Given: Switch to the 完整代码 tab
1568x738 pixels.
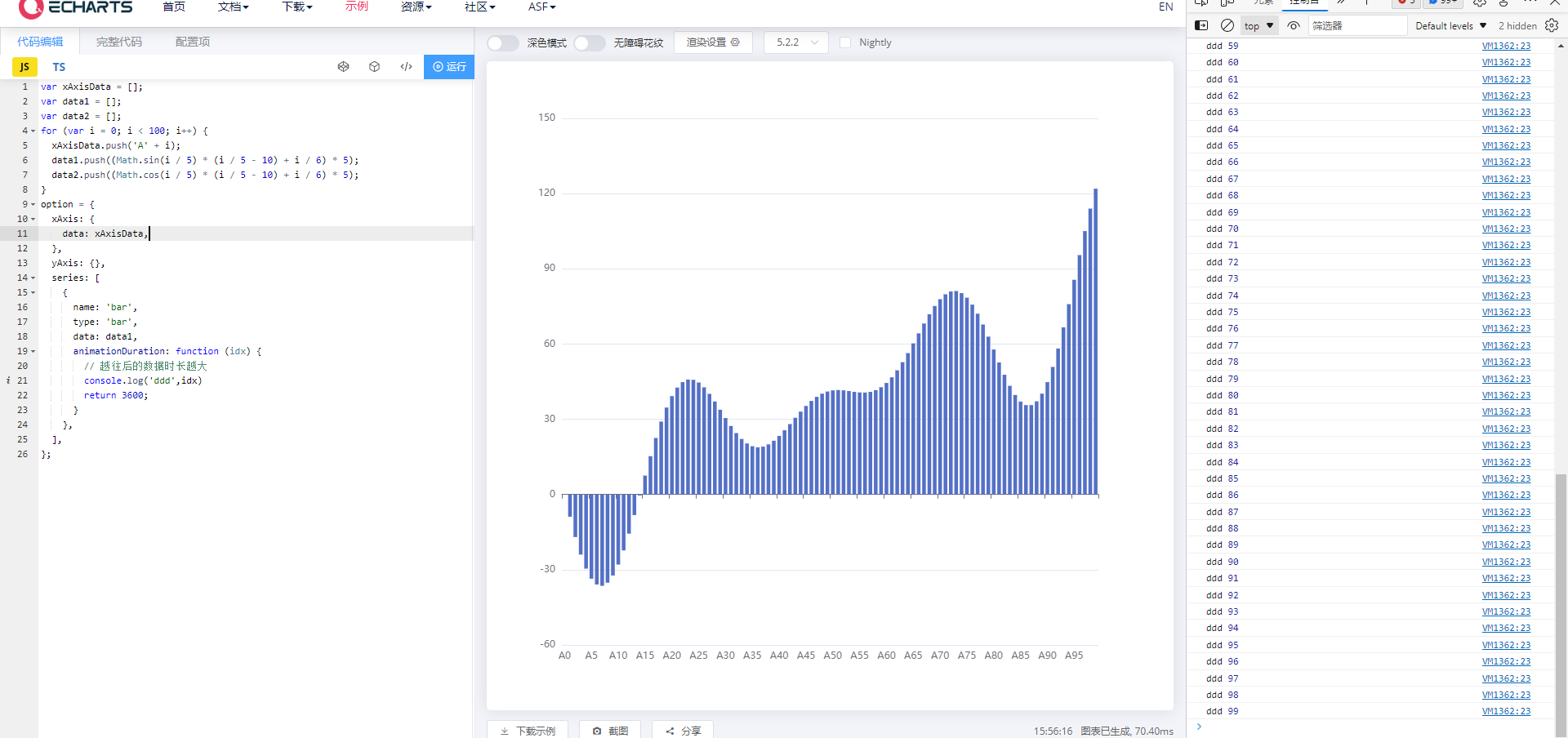Looking at the screenshot, I should pos(119,42).
